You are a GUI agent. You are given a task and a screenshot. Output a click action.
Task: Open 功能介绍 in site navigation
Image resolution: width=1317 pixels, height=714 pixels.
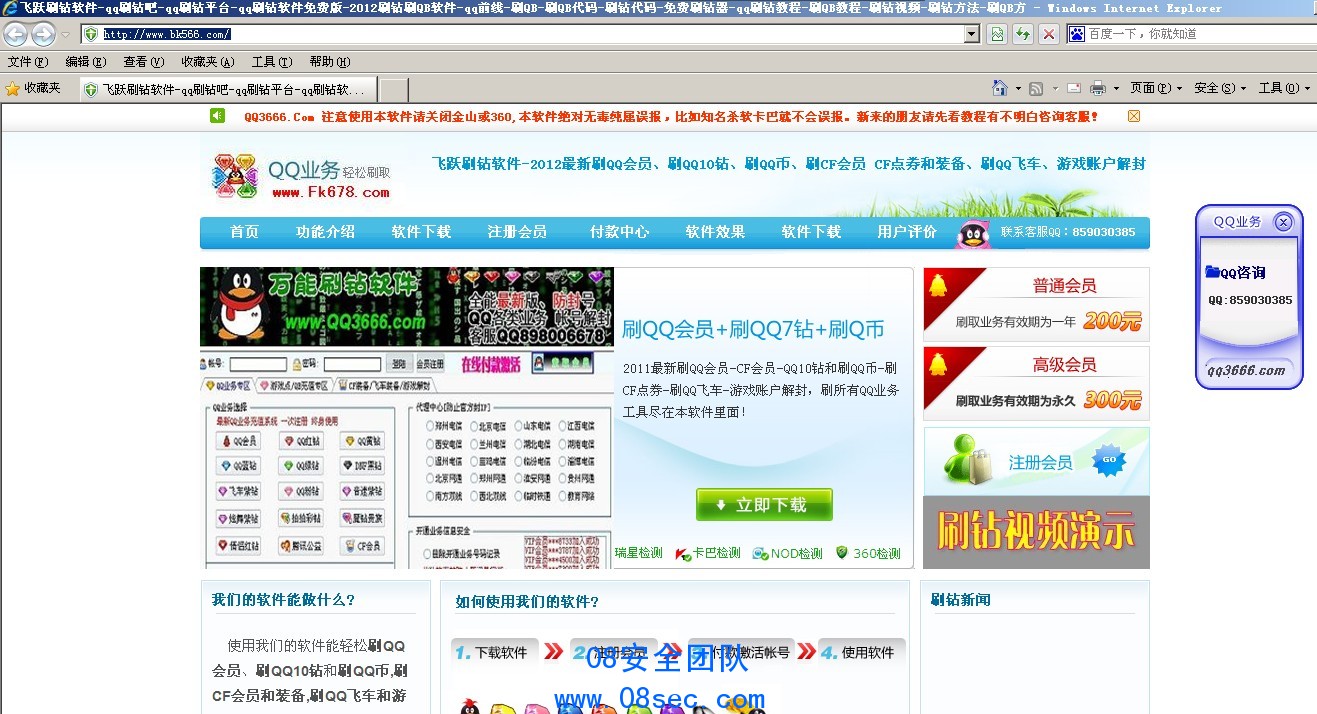click(x=325, y=232)
